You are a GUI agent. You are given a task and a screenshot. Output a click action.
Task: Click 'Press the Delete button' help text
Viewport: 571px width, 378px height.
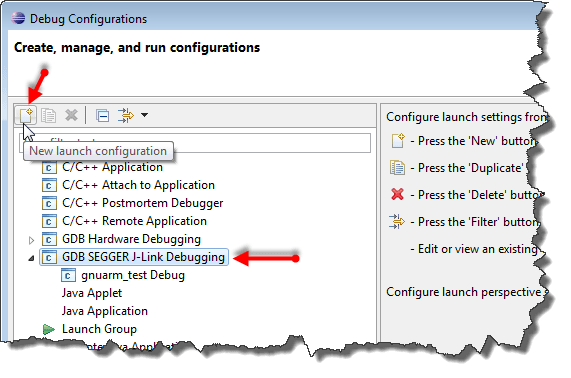pyautogui.click(x=477, y=195)
